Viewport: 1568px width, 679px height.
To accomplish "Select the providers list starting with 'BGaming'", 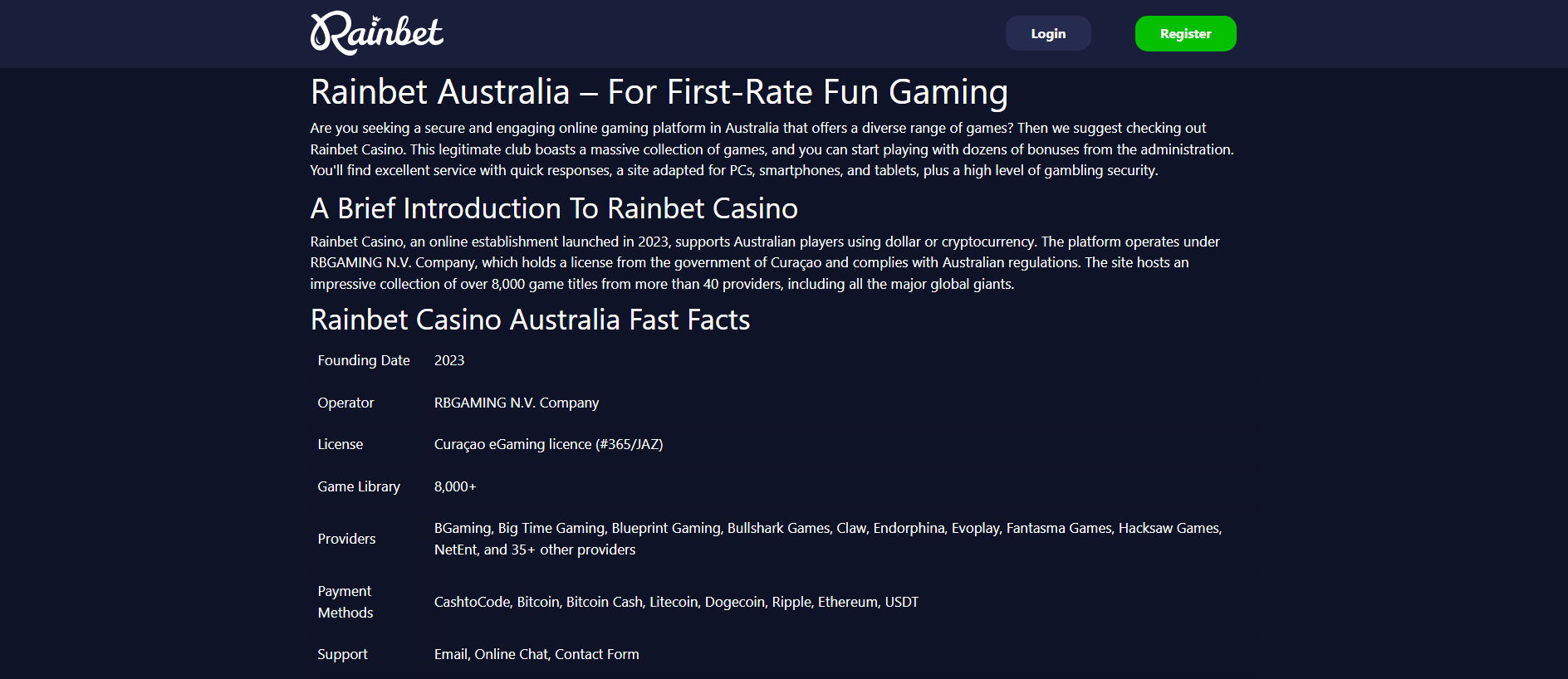I will coord(828,539).
